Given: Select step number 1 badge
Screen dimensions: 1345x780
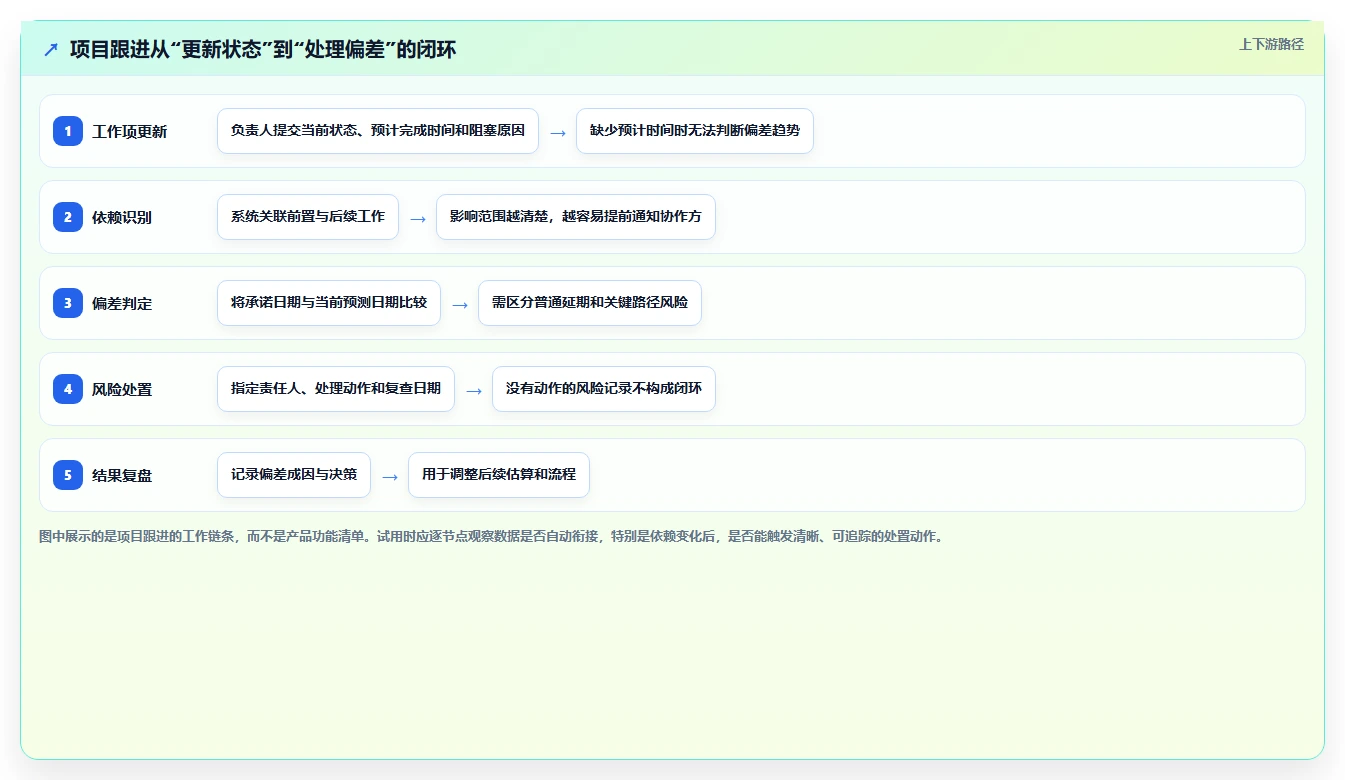Looking at the screenshot, I should 68,131.
